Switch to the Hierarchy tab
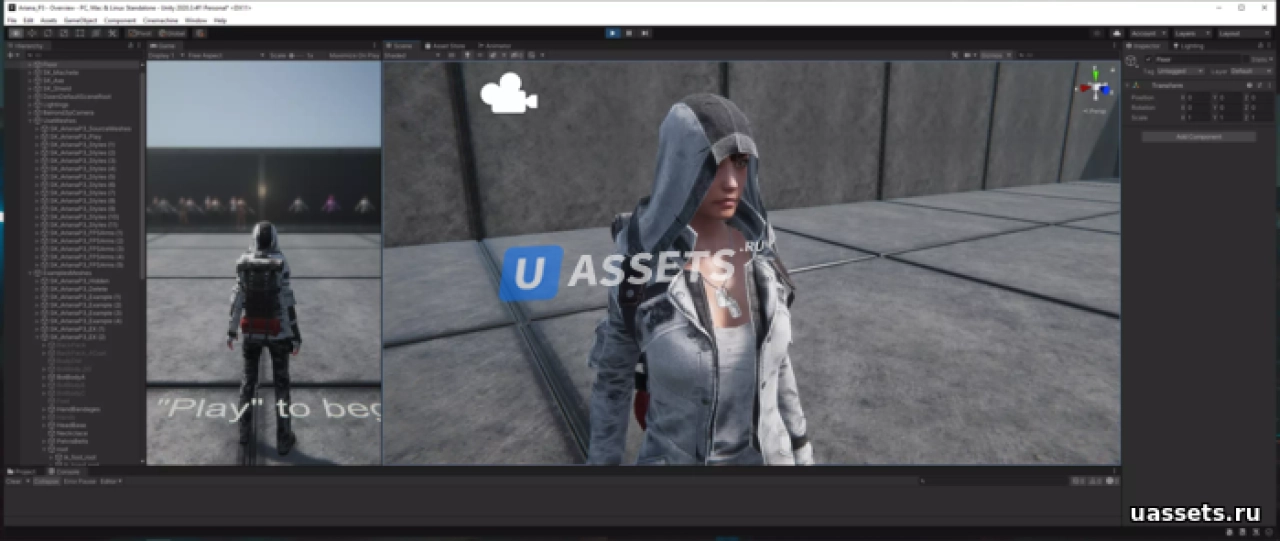The width and height of the screenshot is (1280, 541). (x=28, y=46)
